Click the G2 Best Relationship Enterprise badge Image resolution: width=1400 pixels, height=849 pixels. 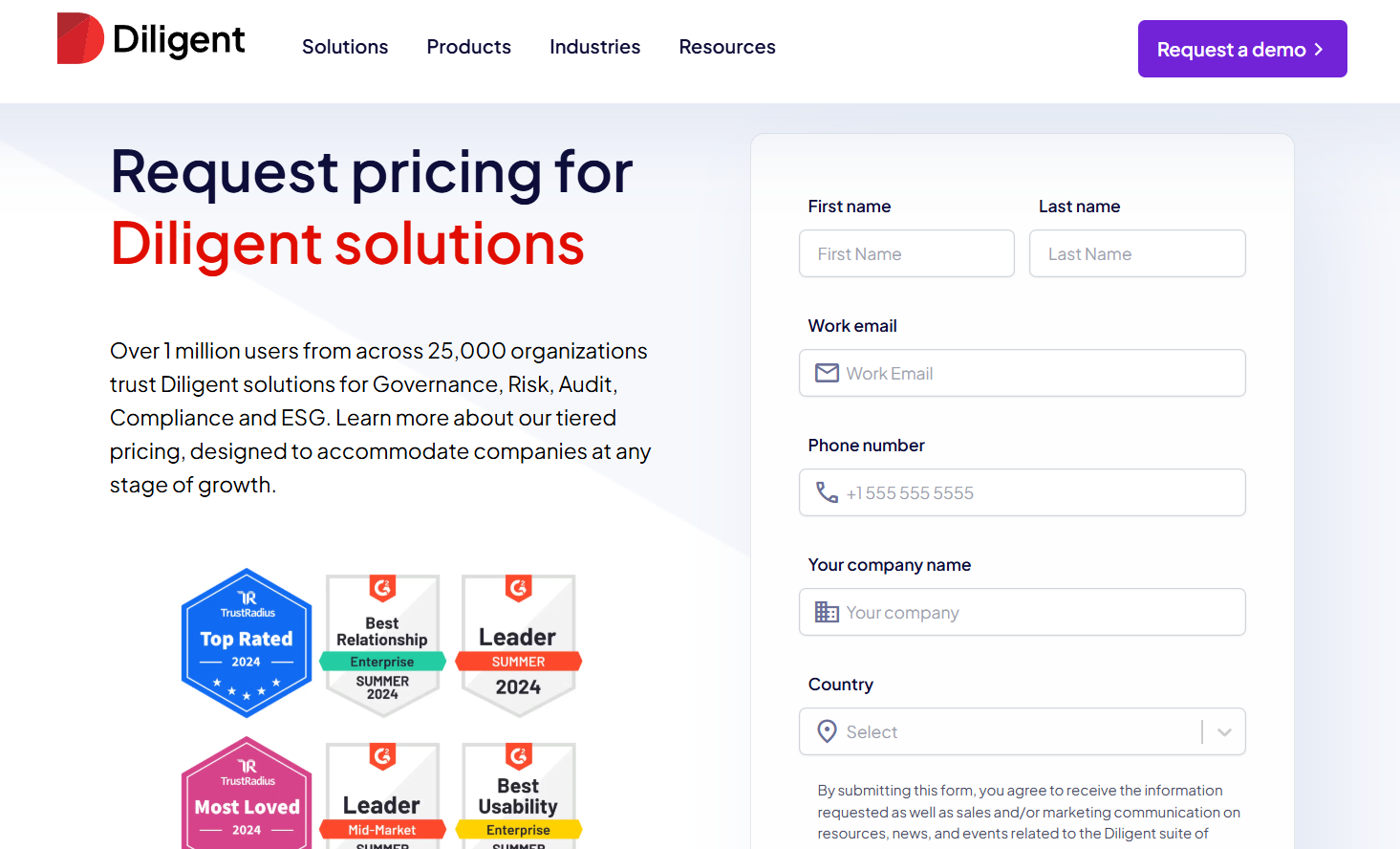click(382, 644)
